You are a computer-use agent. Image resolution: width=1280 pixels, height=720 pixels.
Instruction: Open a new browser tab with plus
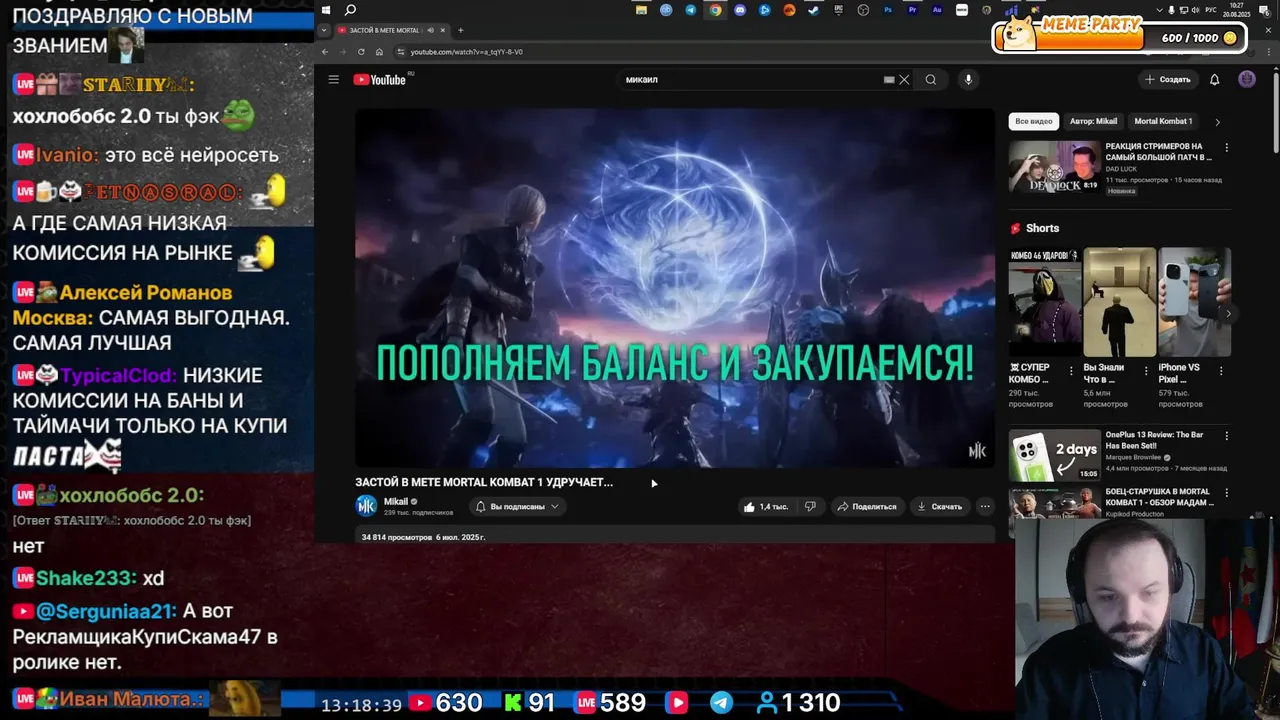click(x=460, y=30)
